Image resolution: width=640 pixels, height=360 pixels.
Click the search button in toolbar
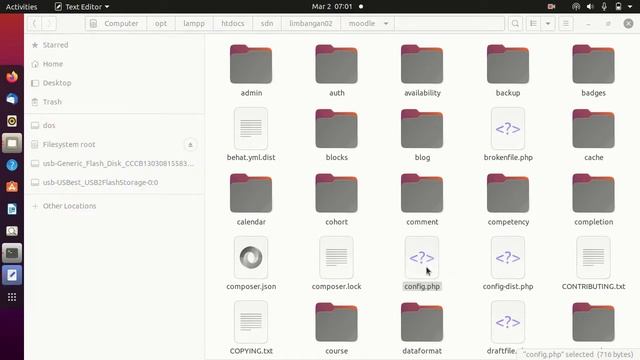click(516, 24)
